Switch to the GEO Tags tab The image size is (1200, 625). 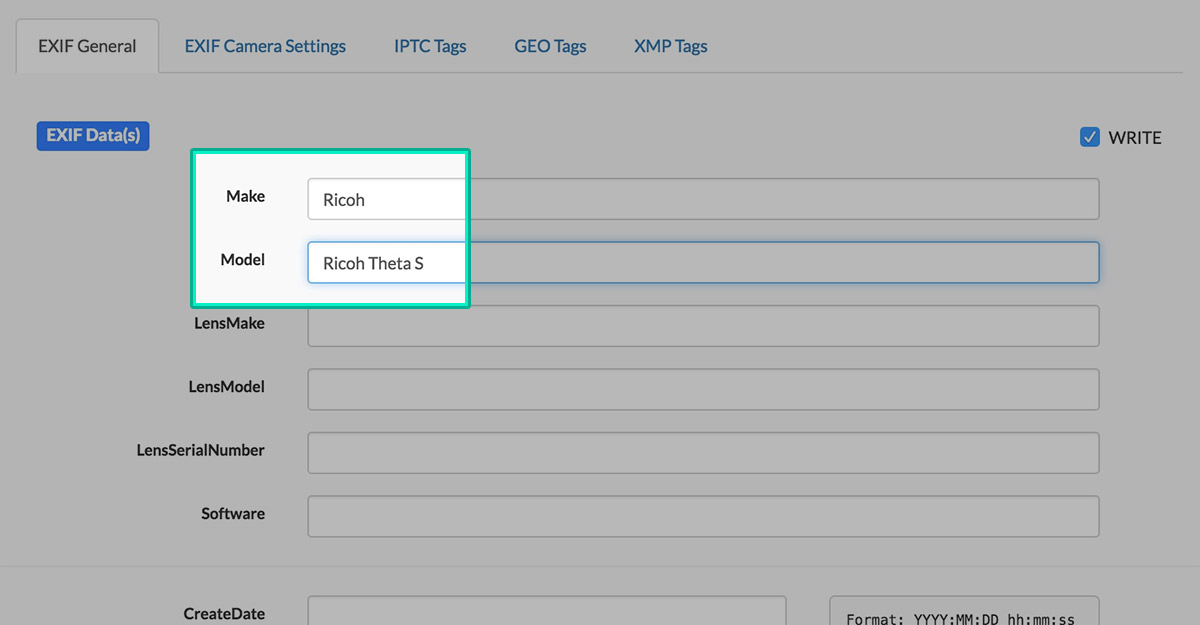pyautogui.click(x=550, y=46)
